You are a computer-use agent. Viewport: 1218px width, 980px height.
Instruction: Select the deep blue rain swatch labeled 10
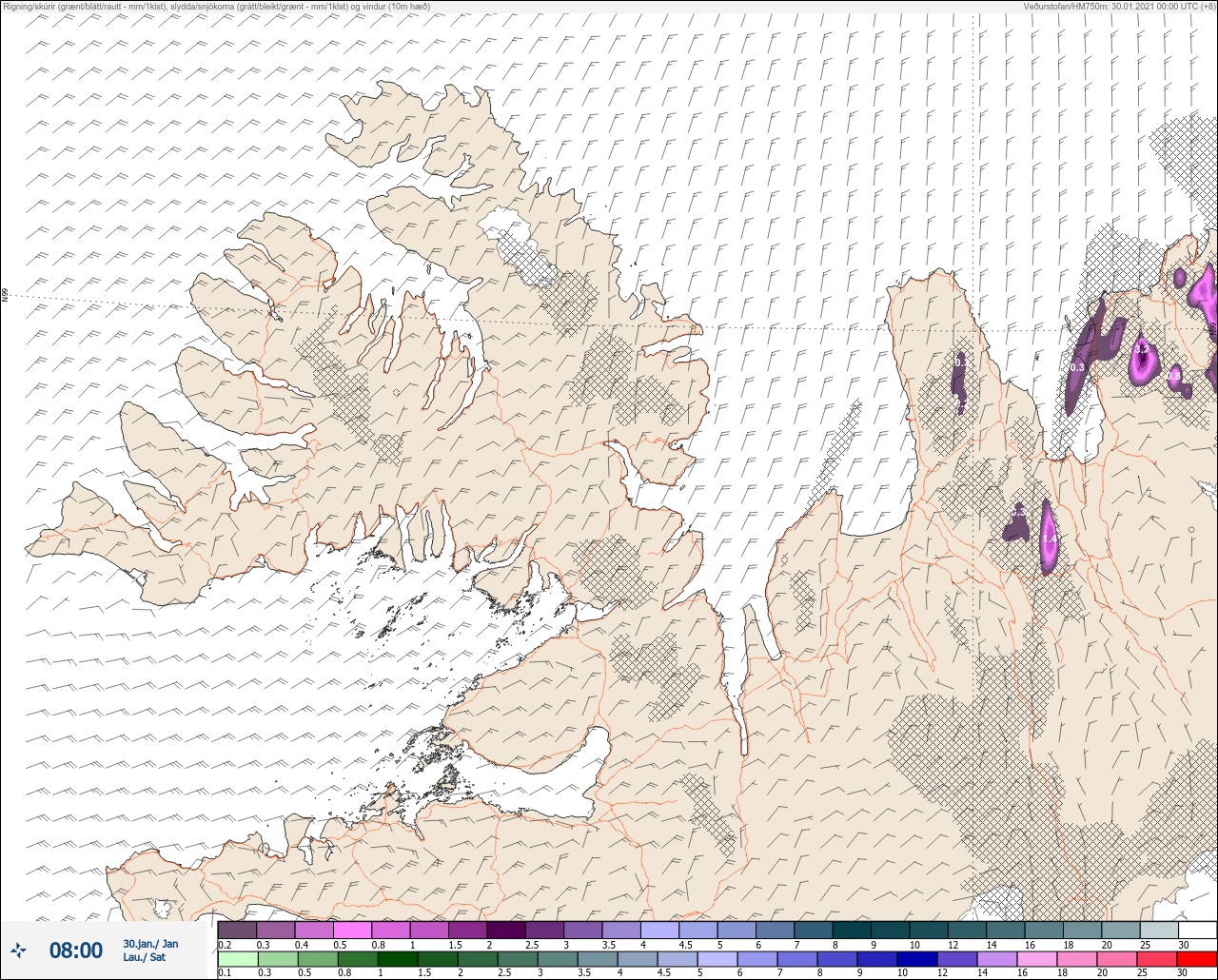(917, 958)
